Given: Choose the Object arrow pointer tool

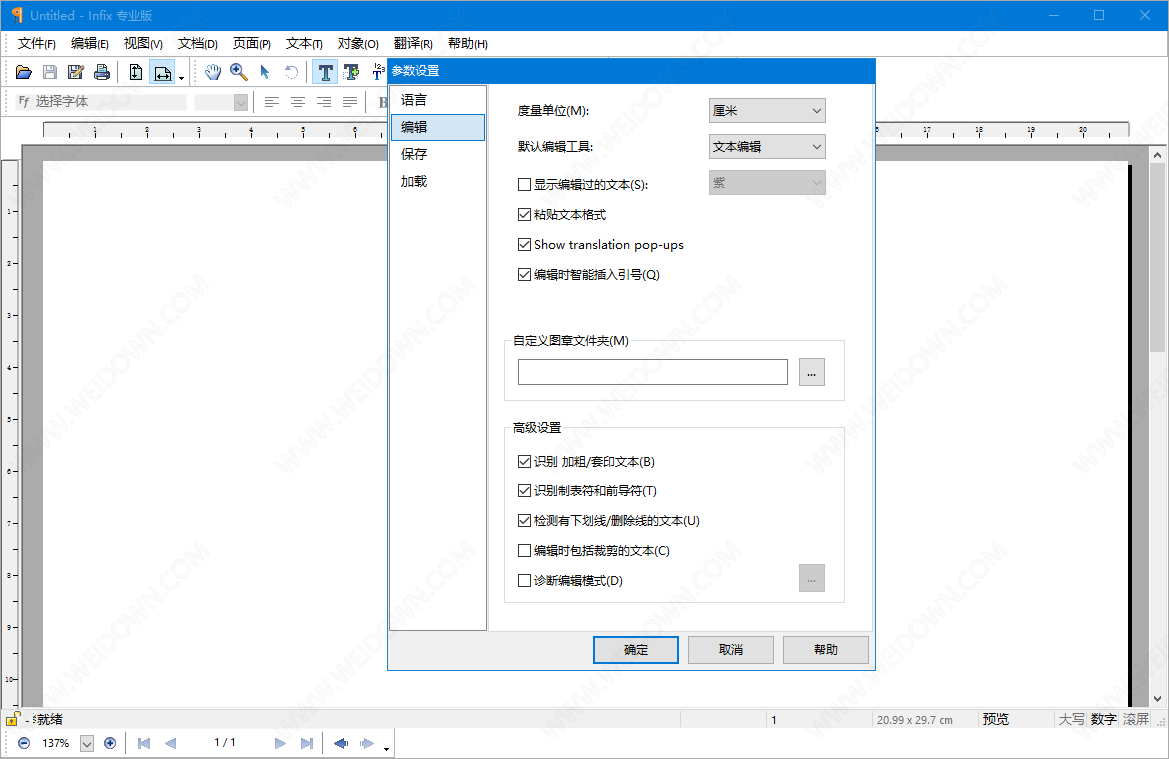Looking at the screenshot, I should coord(265,72).
